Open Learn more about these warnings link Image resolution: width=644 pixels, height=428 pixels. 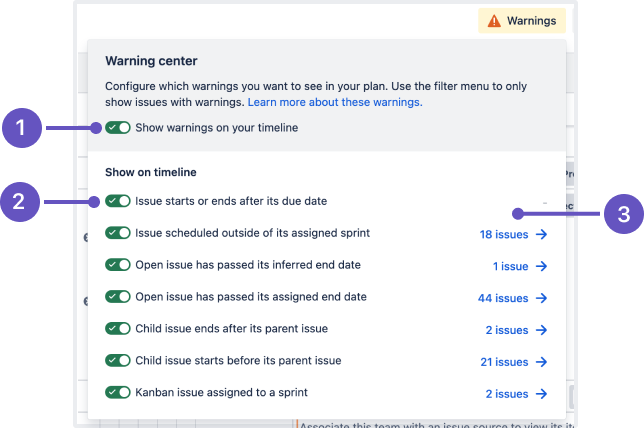tap(335, 102)
